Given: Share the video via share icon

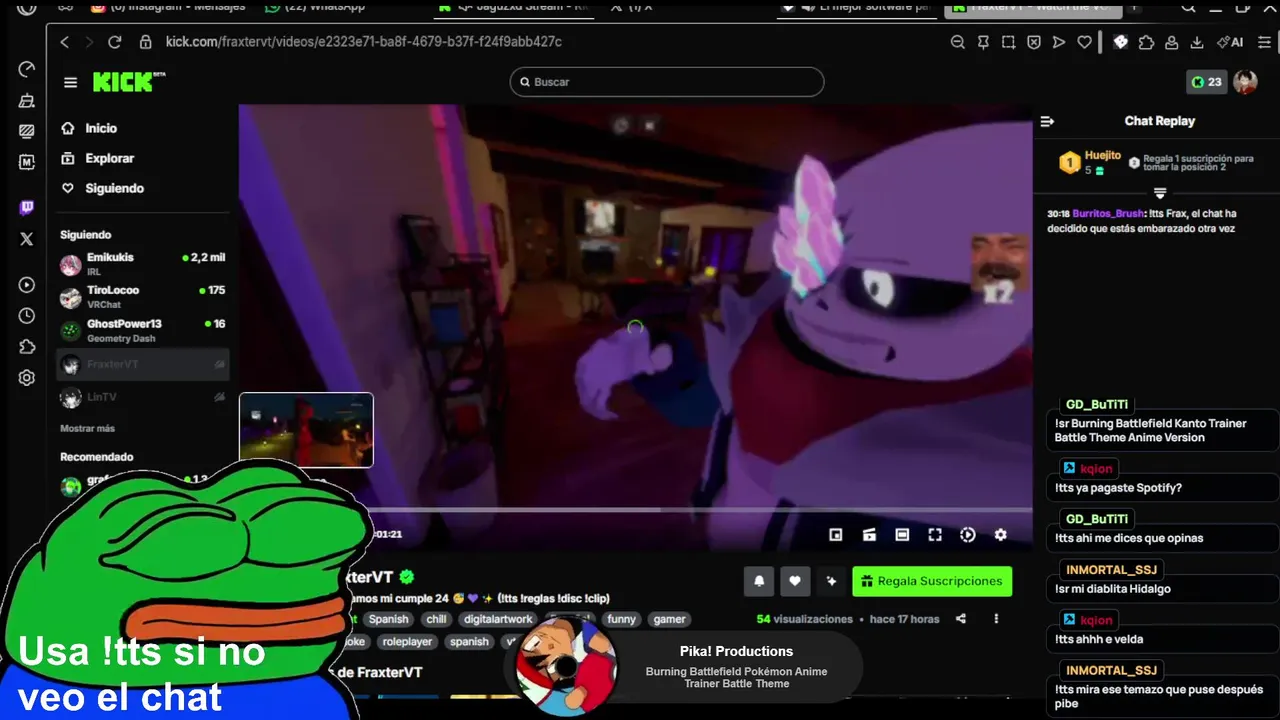Looking at the screenshot, I should point(961,619).
